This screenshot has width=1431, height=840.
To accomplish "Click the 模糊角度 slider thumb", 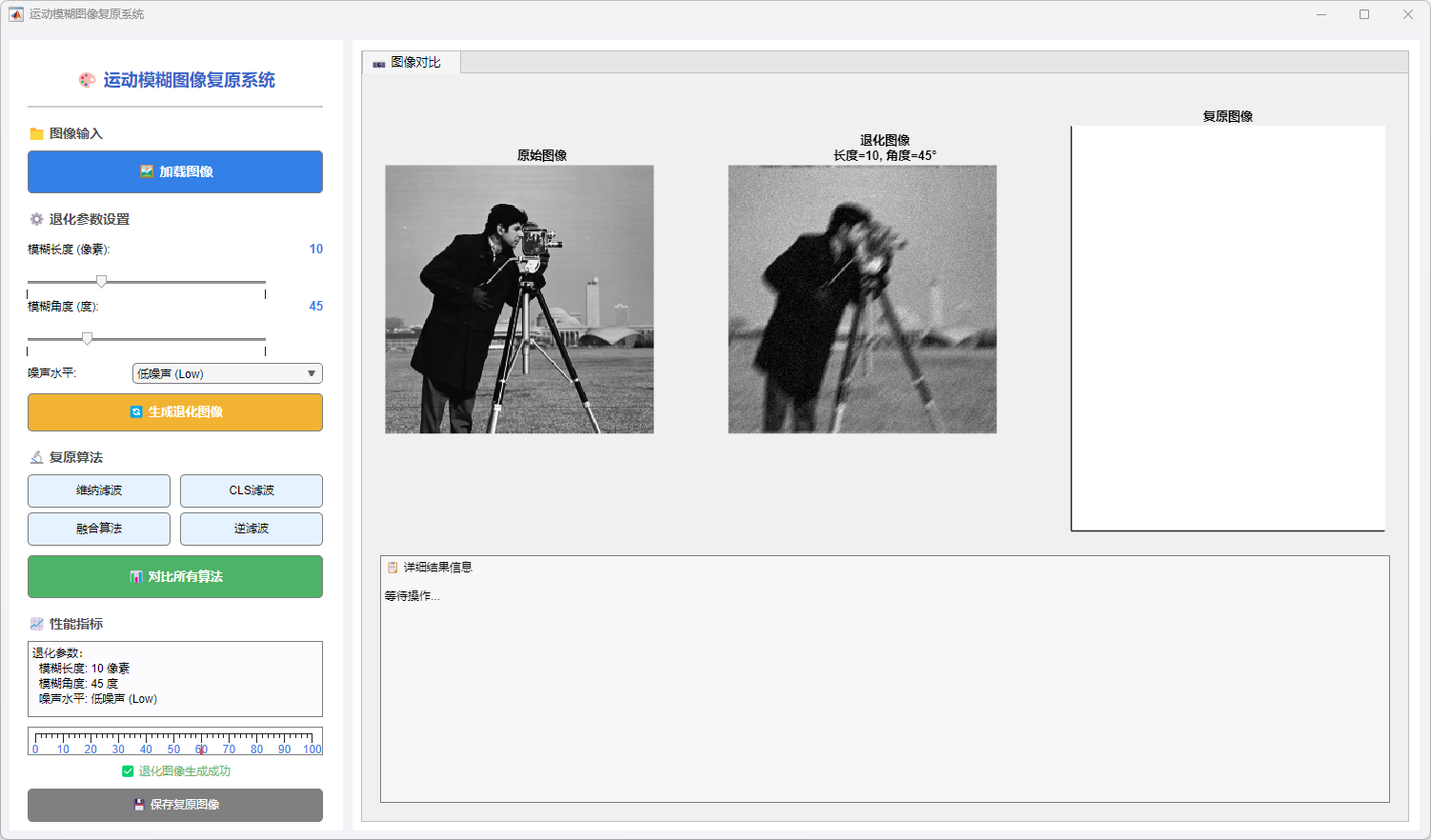I will click(x=88, y=338).
